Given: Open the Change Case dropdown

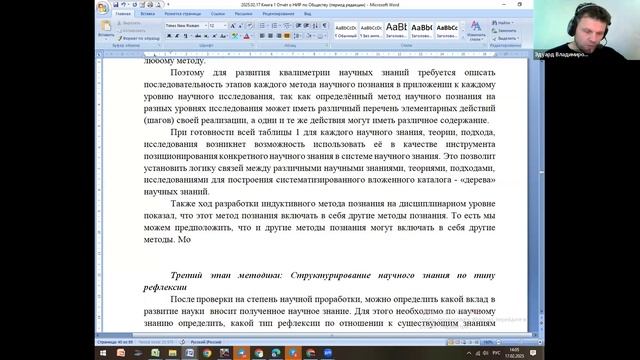Looking at the screenshot, I should point(224,36).
